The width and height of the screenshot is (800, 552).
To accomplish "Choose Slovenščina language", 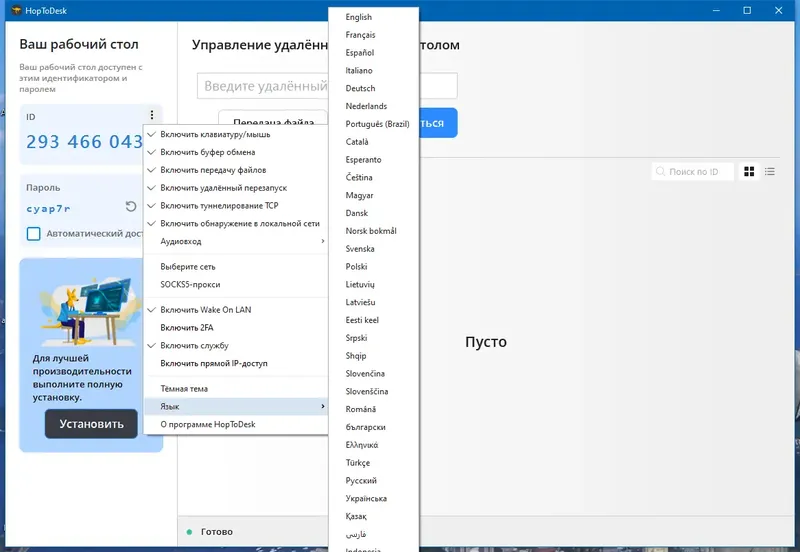I will coord(373,392).
